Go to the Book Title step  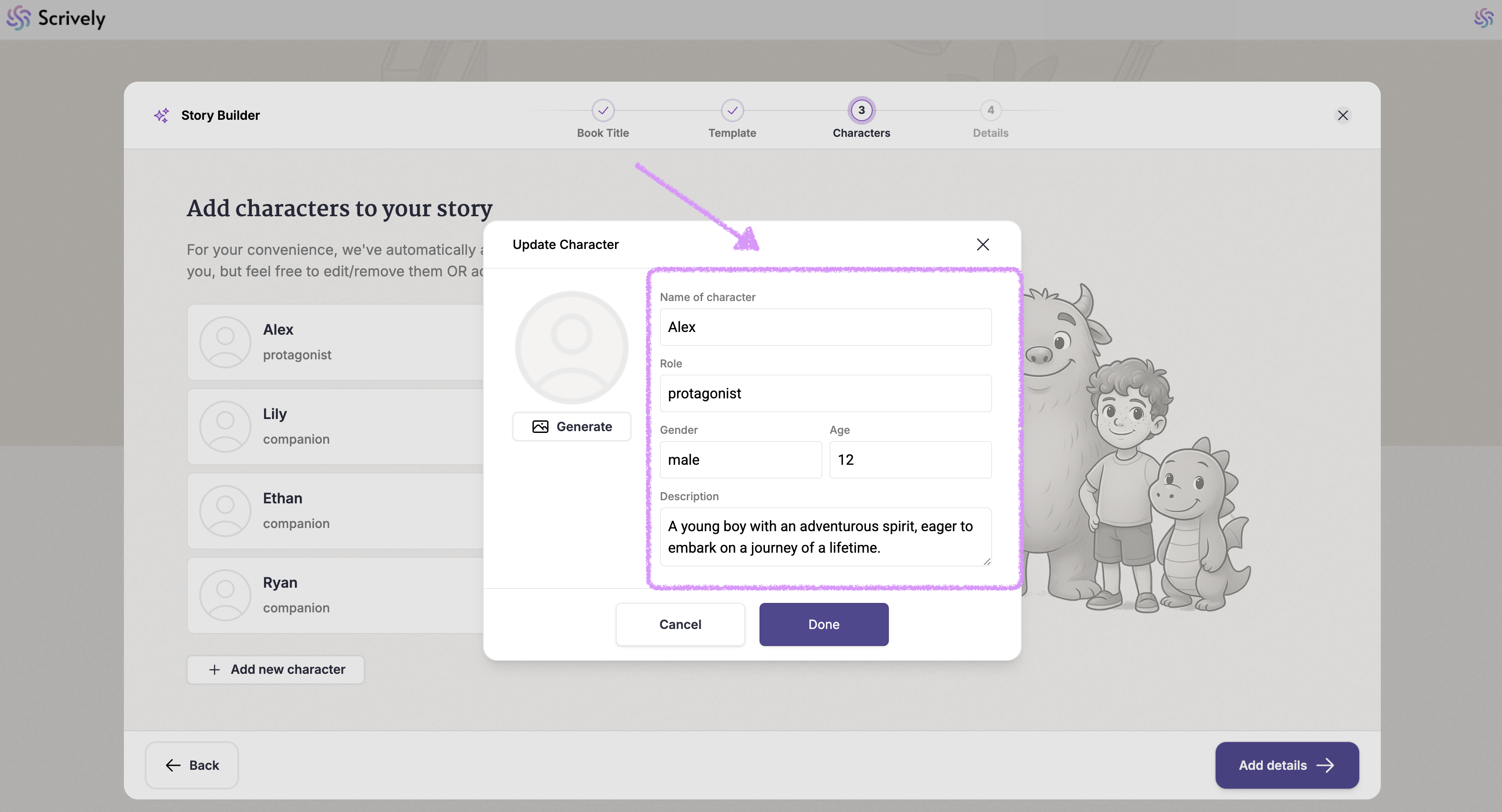[603, 111]
